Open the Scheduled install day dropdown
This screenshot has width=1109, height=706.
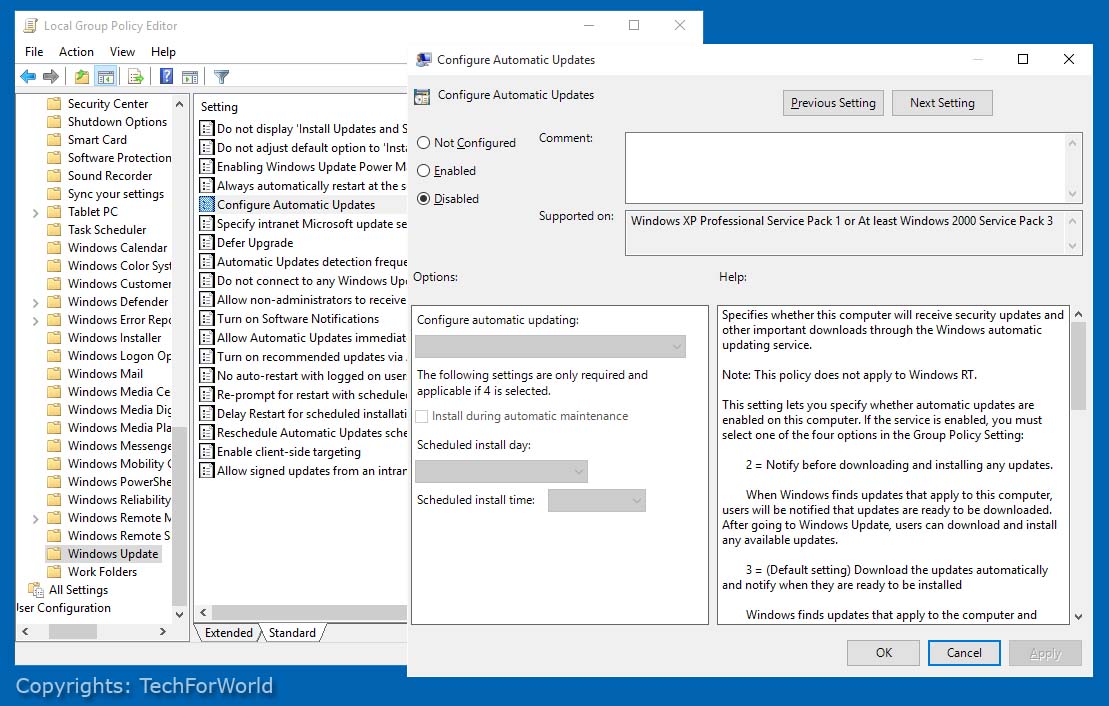tap(501, 472)
